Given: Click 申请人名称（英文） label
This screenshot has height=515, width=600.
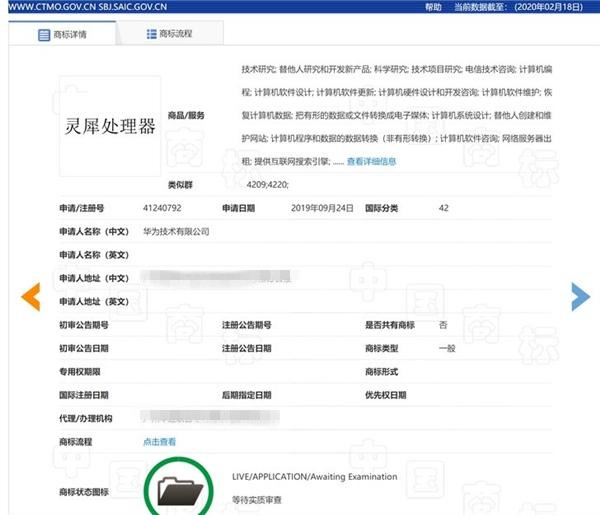Looking at the screenshot, I should (x=94, y=255).
